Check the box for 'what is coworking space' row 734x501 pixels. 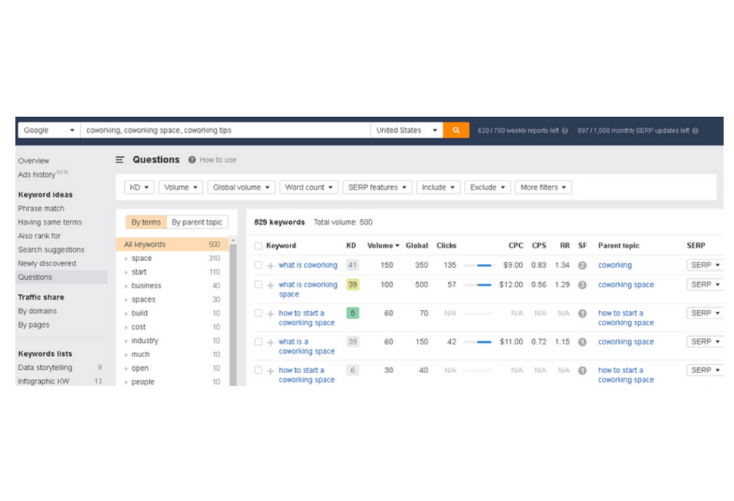[258, 285]
